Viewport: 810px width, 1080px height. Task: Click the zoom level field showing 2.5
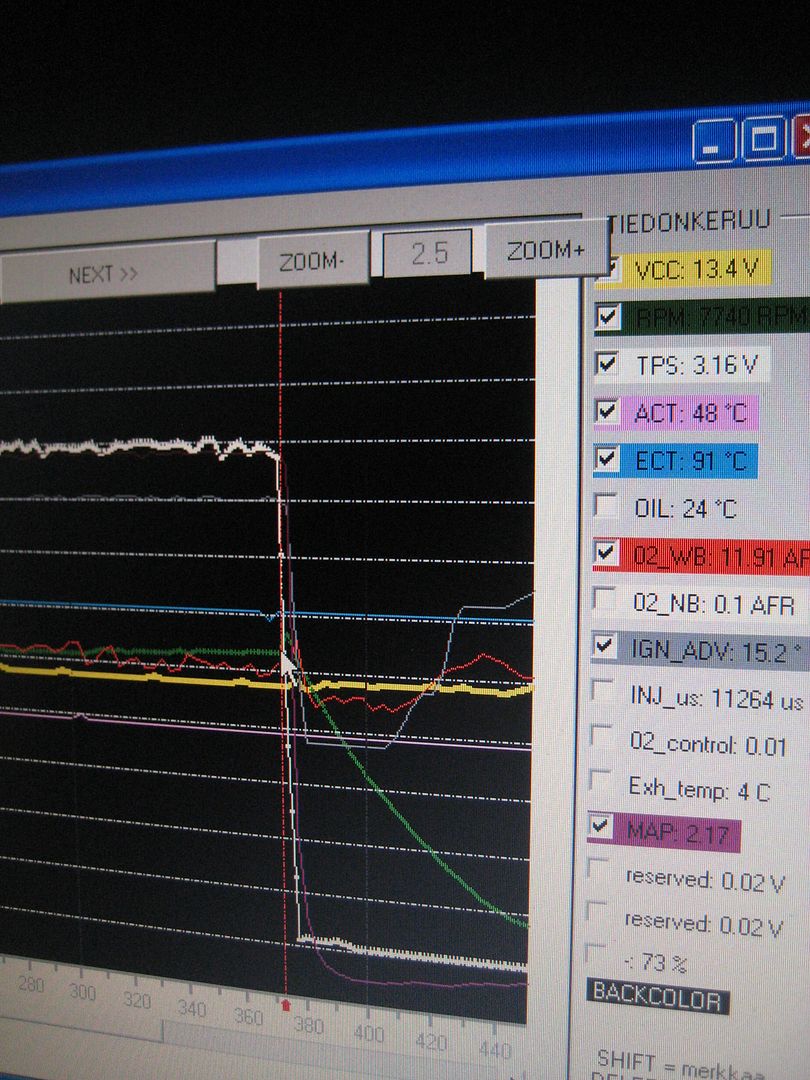coord(429,254)
